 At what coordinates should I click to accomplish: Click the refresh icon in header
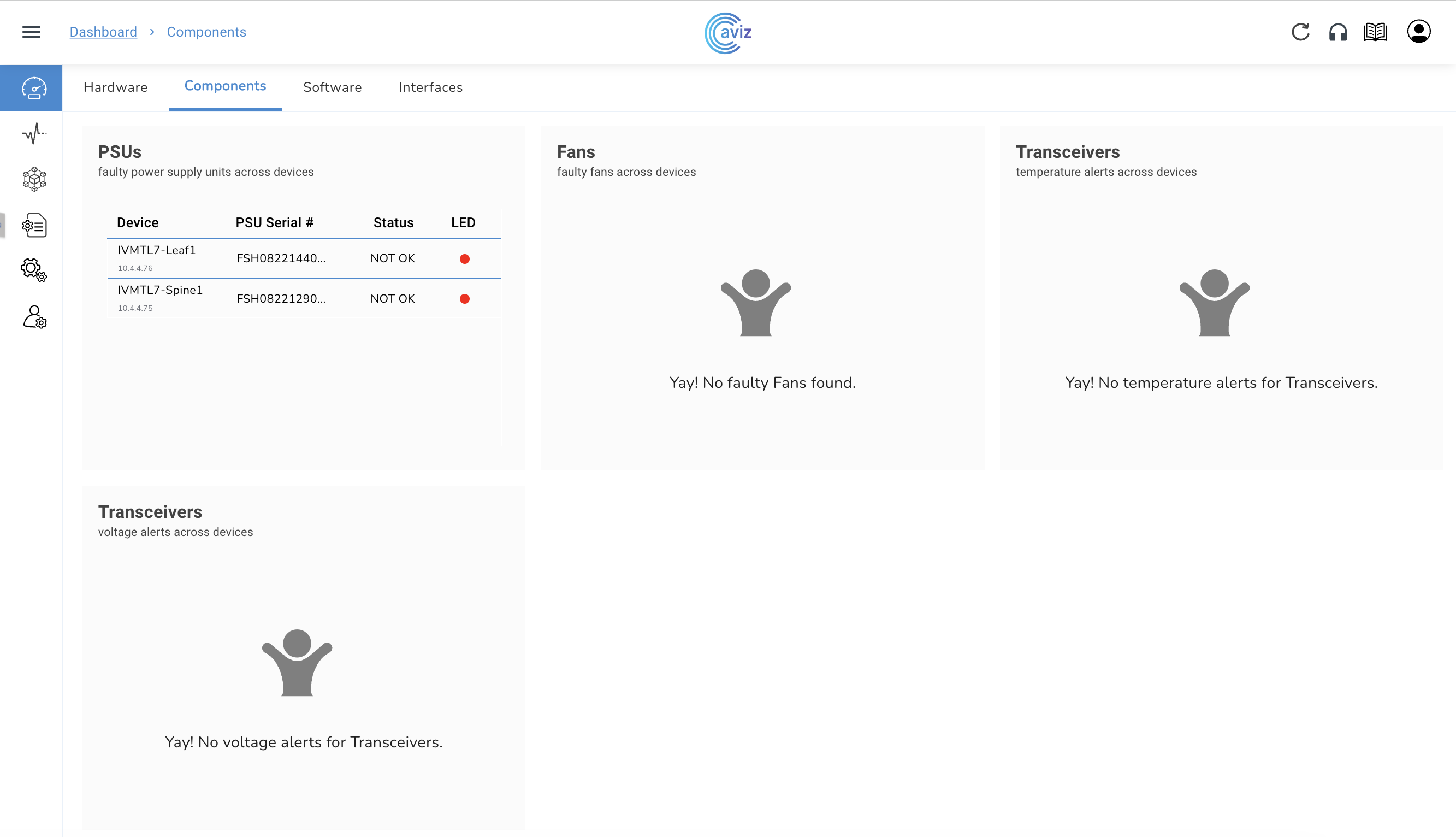pyautogui.click(x=1300, y=32)
